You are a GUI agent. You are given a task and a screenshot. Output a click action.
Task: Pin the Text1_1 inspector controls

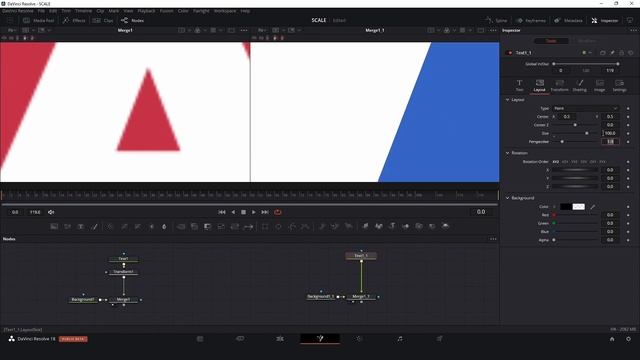[612, 53]
